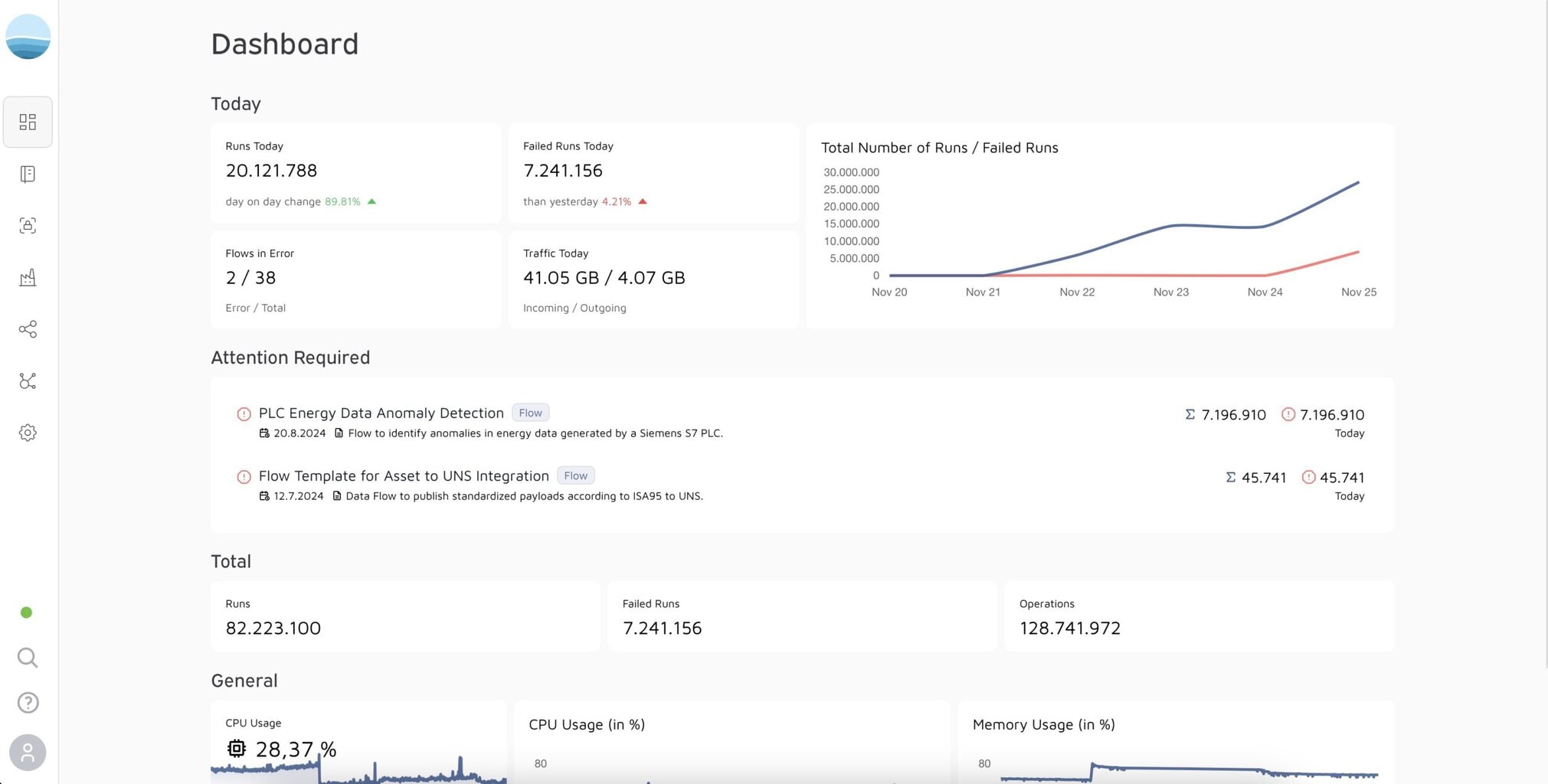The width and height of the screenshot is (1548, 784).
Task: Click the book-style documentation icon in sidebar
Action: coord(28,174)
